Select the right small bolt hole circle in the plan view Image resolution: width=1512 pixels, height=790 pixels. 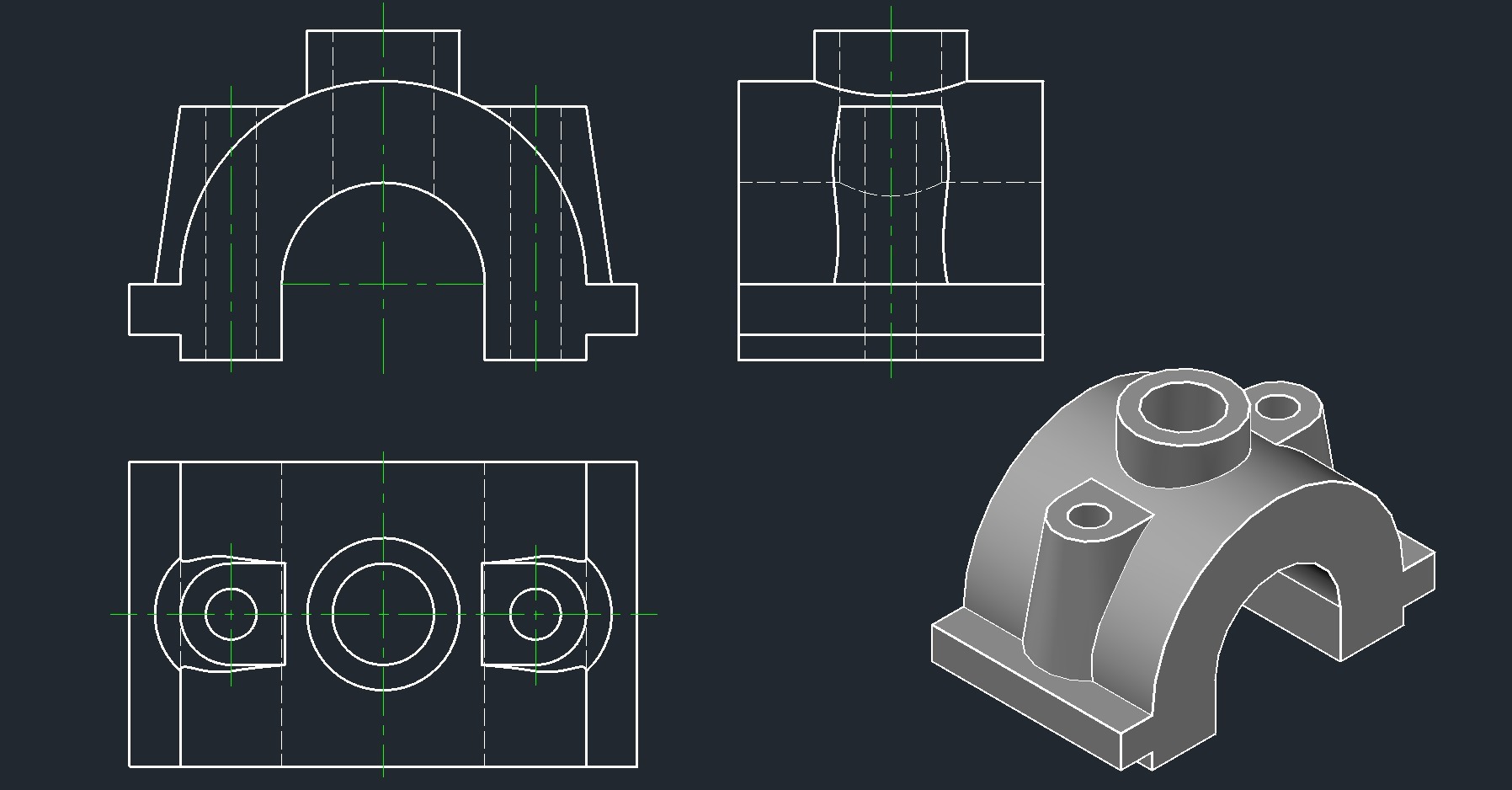tap(535, 614)
